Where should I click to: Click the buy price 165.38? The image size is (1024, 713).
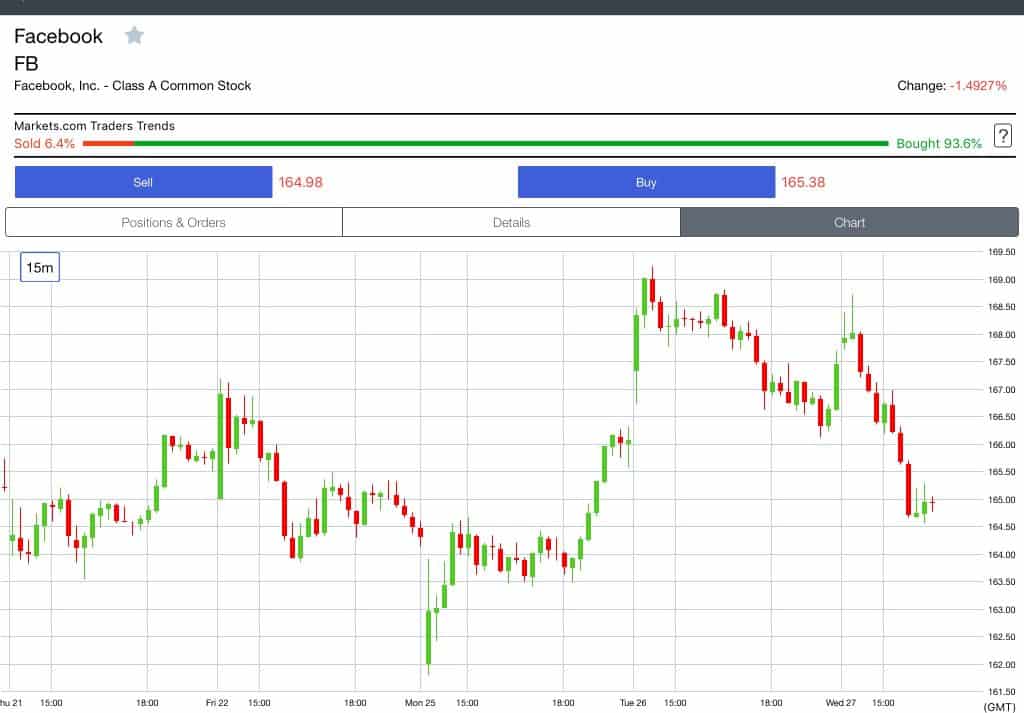click(x=803, y=182)
